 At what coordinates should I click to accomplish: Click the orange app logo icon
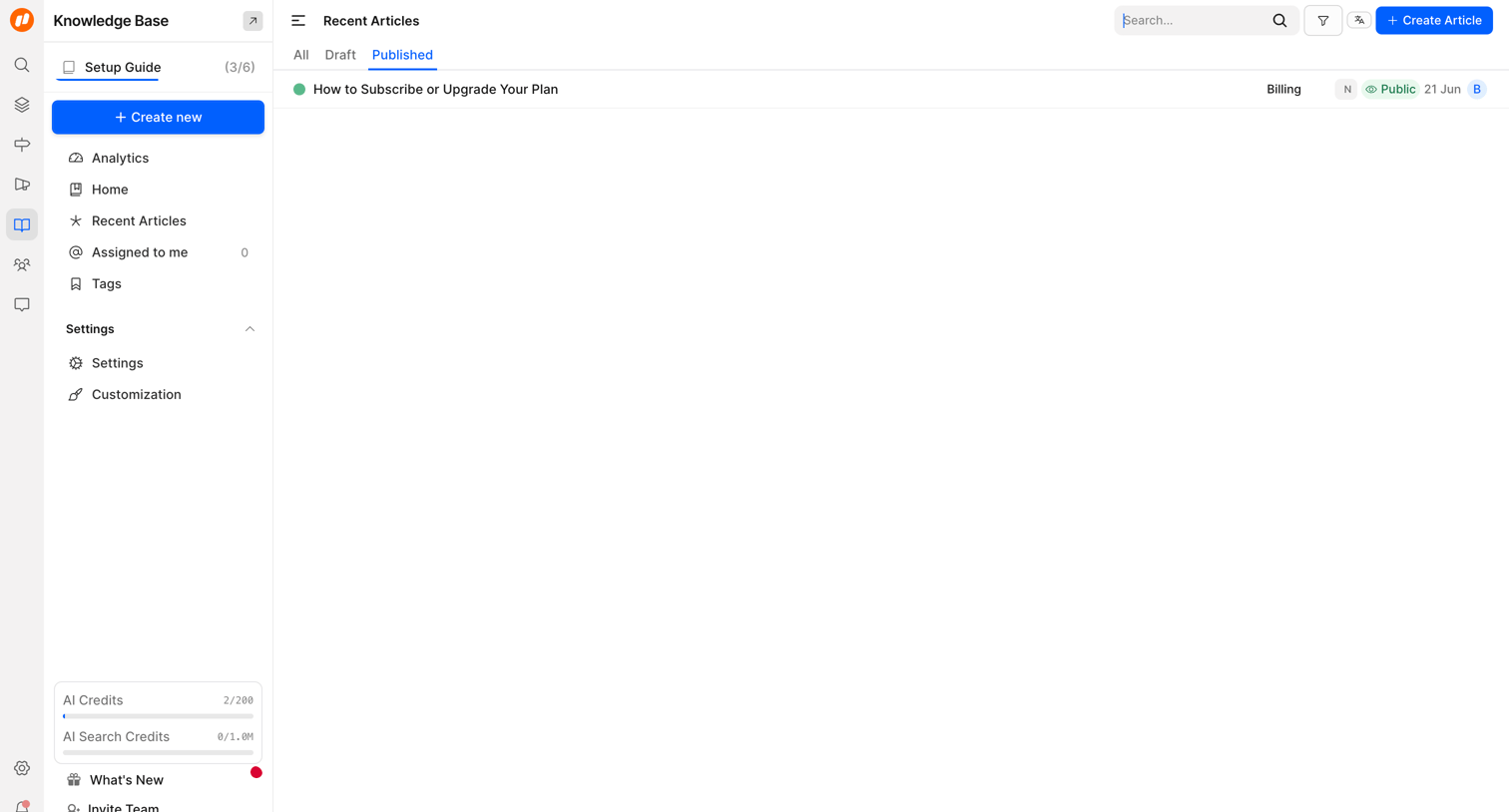tap(22, 20)
